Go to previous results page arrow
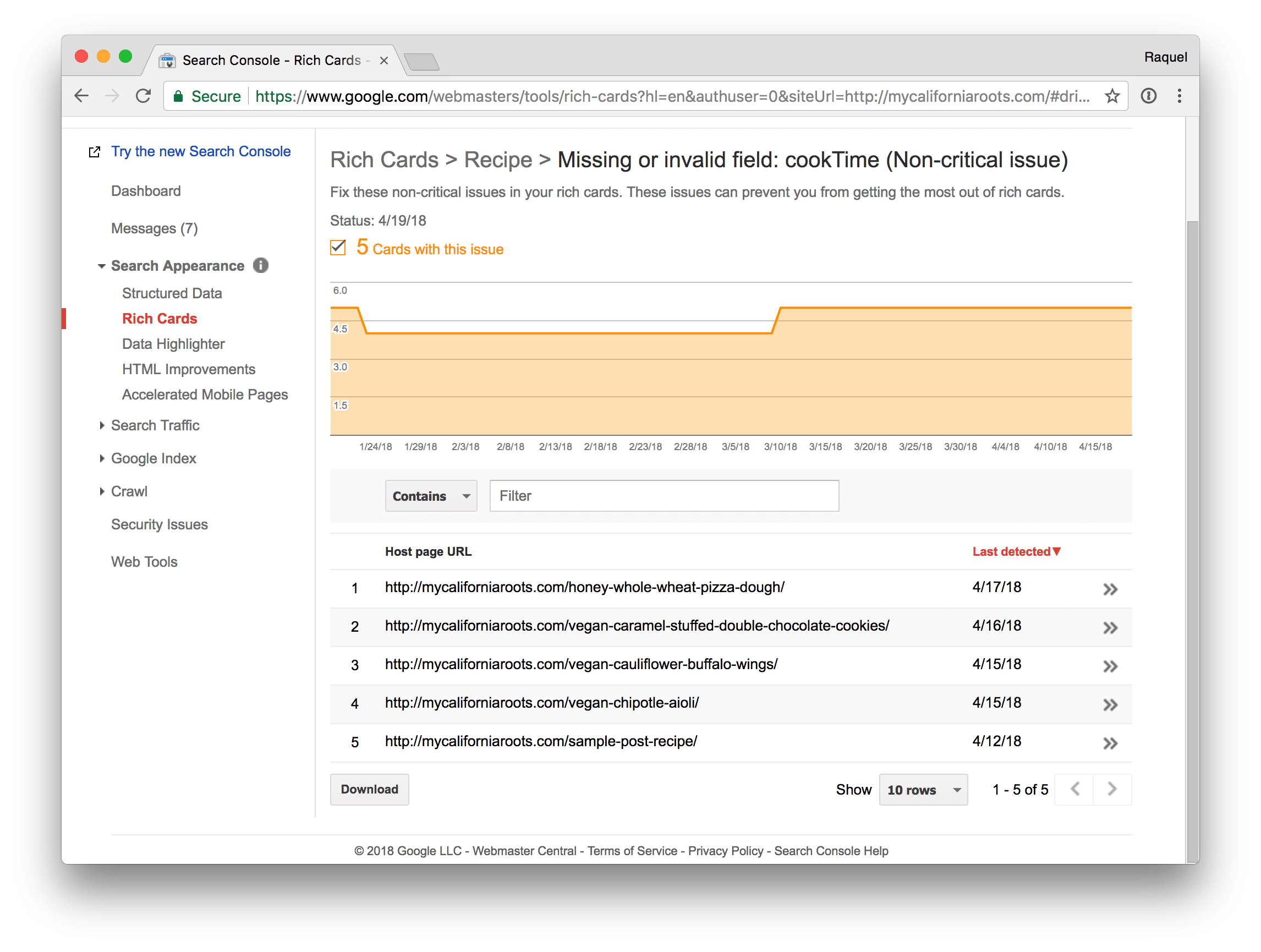This screenshot has height=952, width=1261. [1074, 789]
